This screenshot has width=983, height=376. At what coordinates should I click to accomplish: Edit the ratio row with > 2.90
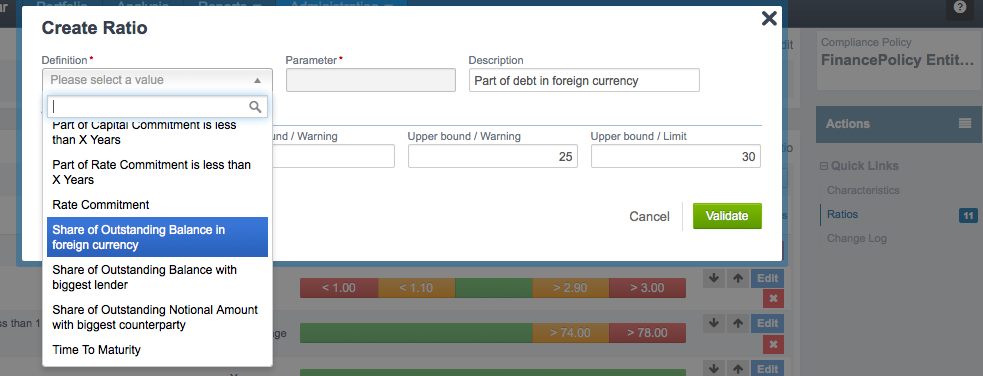pyautogui.click(x=767, y=279)
